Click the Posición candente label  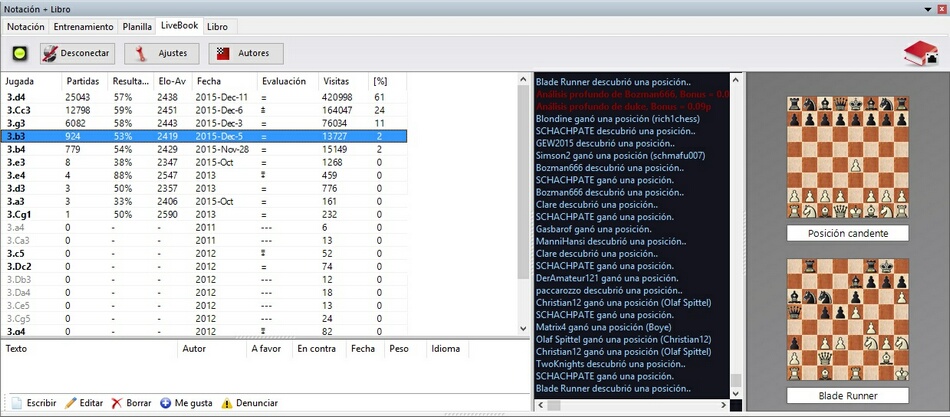[x=848, y=233]
